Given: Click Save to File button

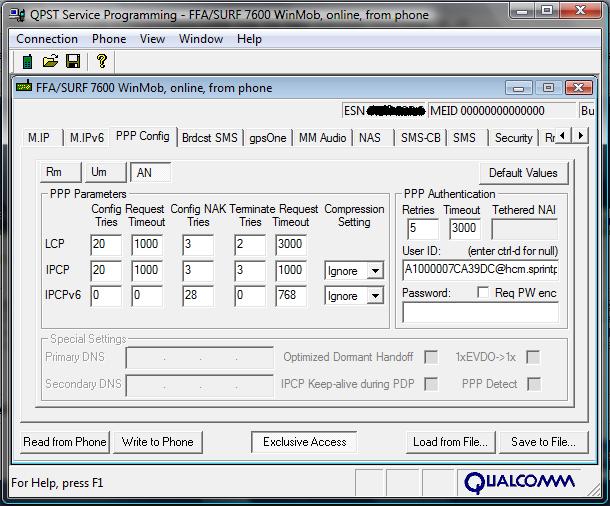Looking at the screenshot, I should [x=543, y=442].
